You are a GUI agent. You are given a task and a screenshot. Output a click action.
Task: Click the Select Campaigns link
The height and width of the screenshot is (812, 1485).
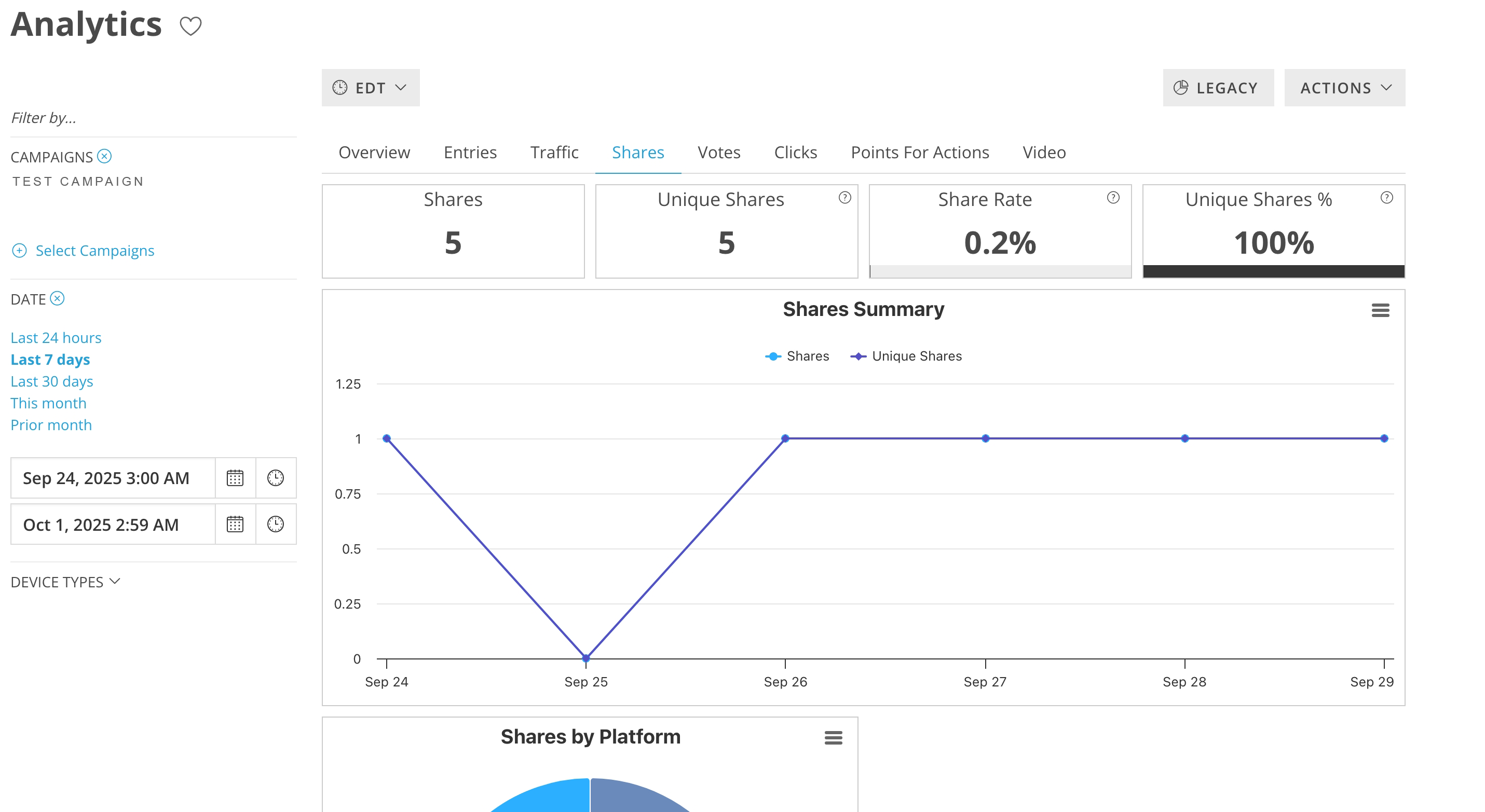click(x=94, y=250)
